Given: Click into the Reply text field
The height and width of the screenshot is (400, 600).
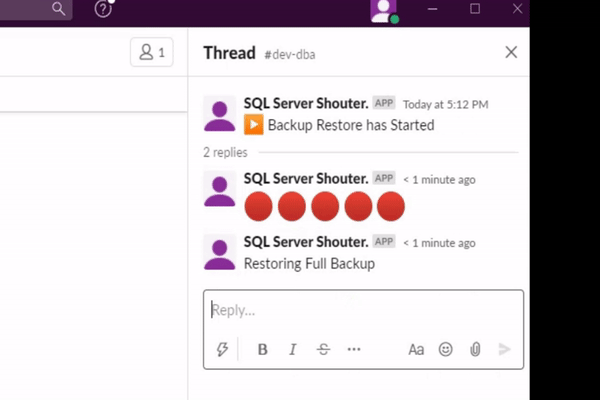Looking at the screenshot, I should point(360,311).
